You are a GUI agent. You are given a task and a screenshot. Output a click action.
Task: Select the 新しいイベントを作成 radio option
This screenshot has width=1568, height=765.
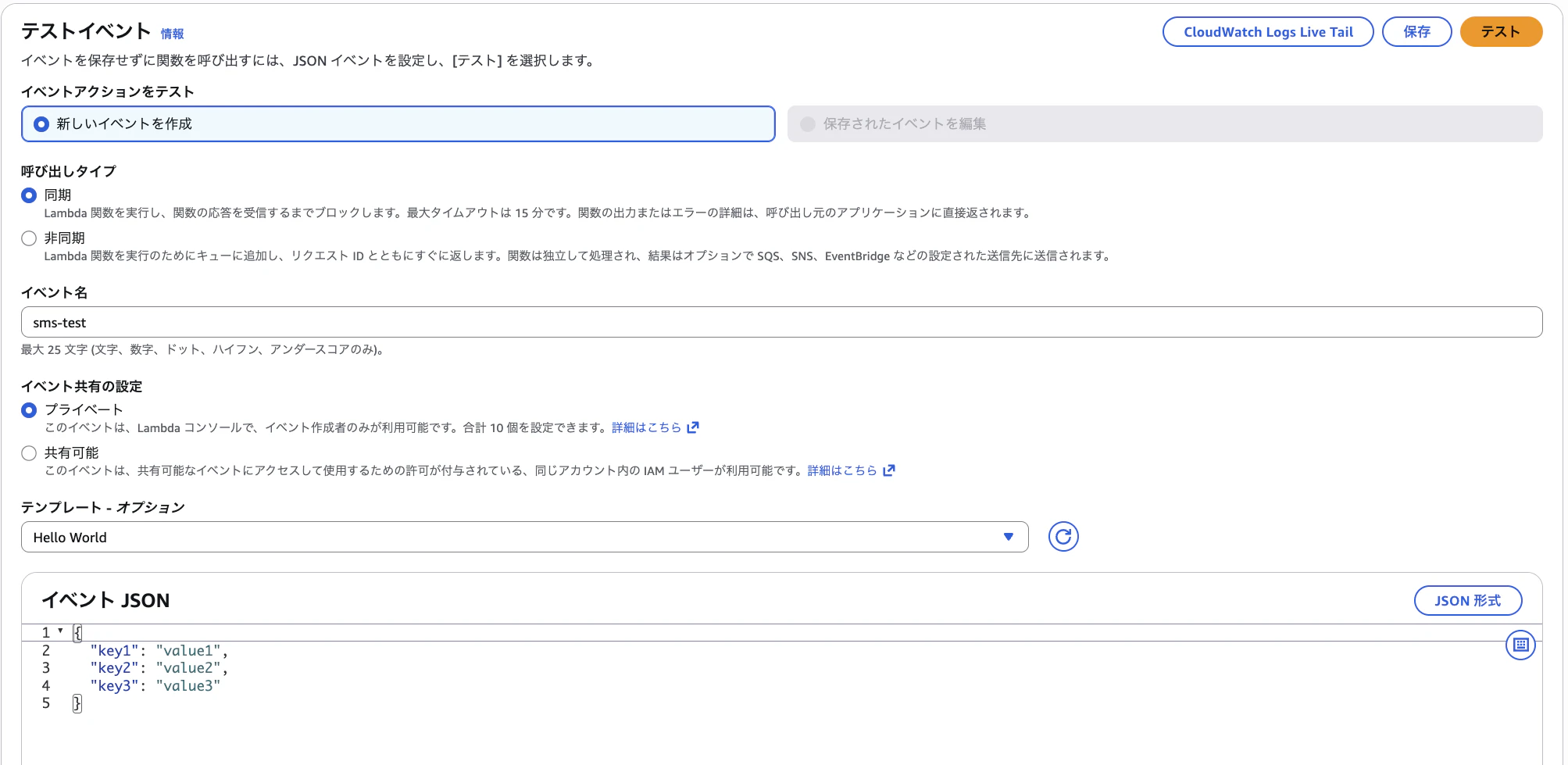click(x=398, y=124)
